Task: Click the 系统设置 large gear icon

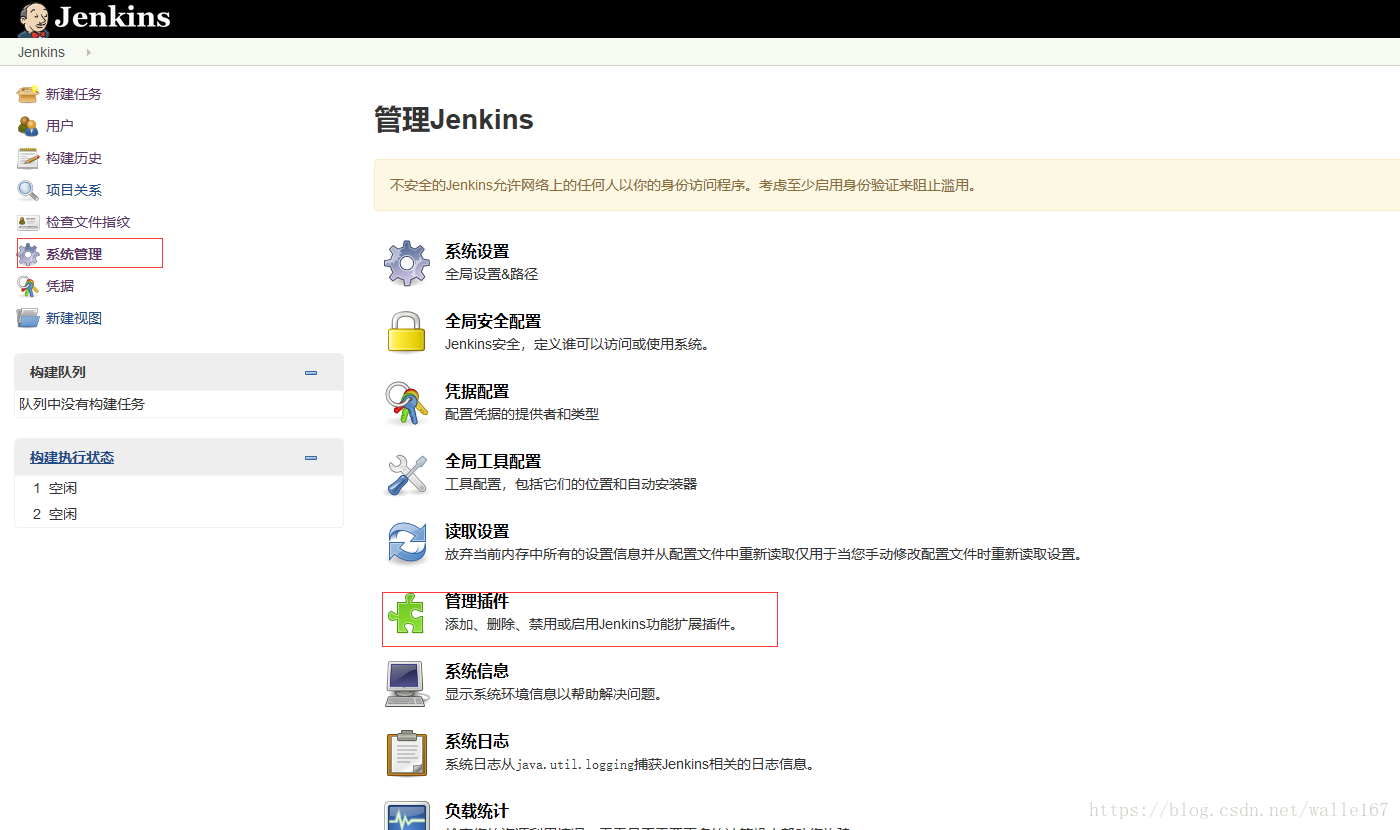Action: [407, 263]
